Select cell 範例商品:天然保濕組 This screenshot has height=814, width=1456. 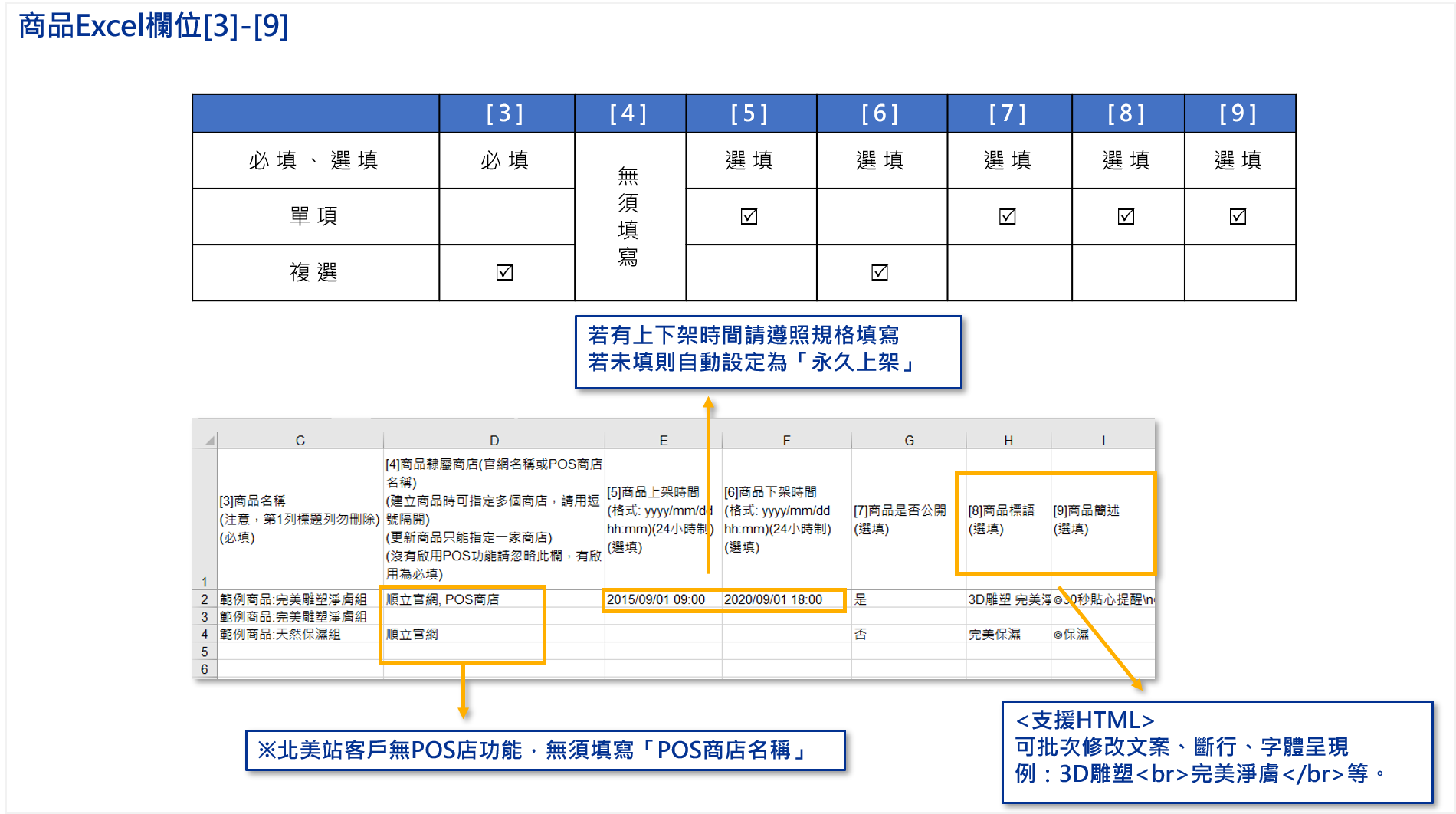tap(280, 634)
